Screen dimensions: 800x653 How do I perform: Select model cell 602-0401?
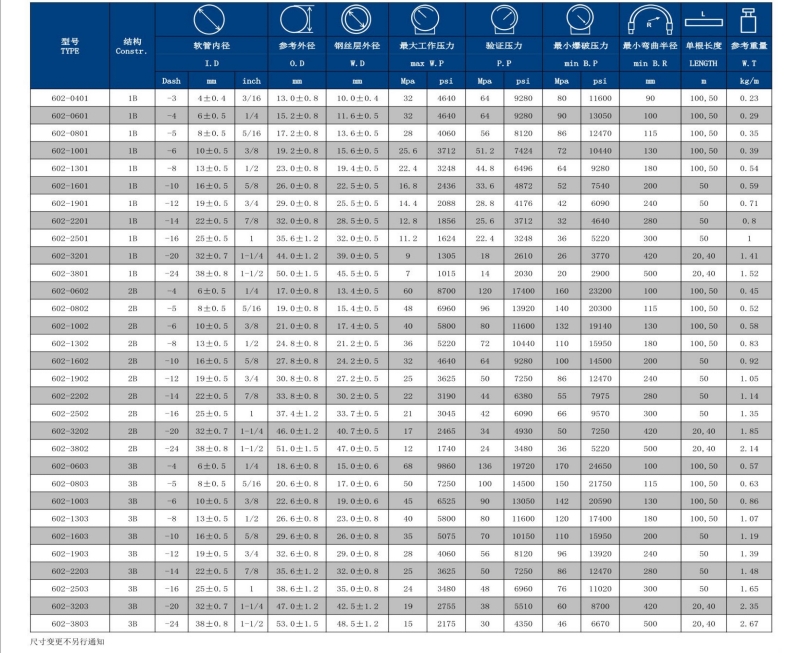coord(70,98)
